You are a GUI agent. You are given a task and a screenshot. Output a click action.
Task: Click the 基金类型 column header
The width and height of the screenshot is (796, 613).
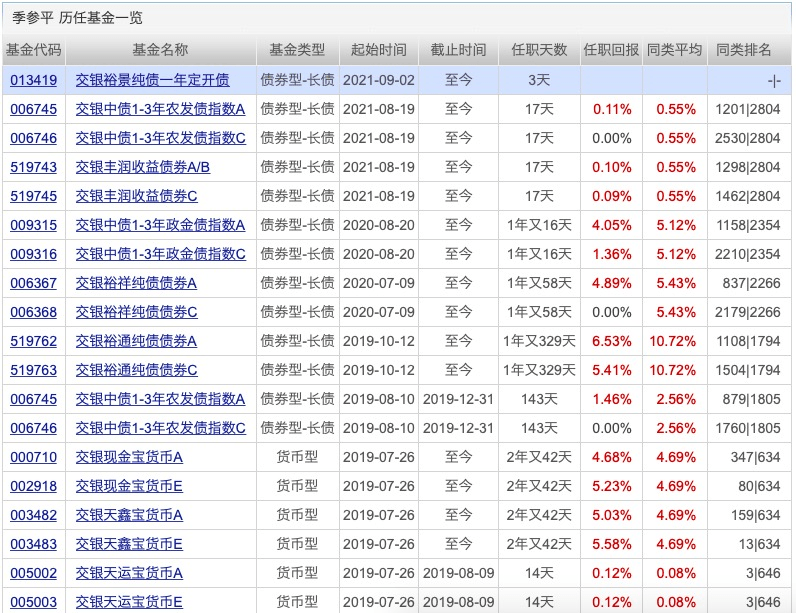point(297,50)
